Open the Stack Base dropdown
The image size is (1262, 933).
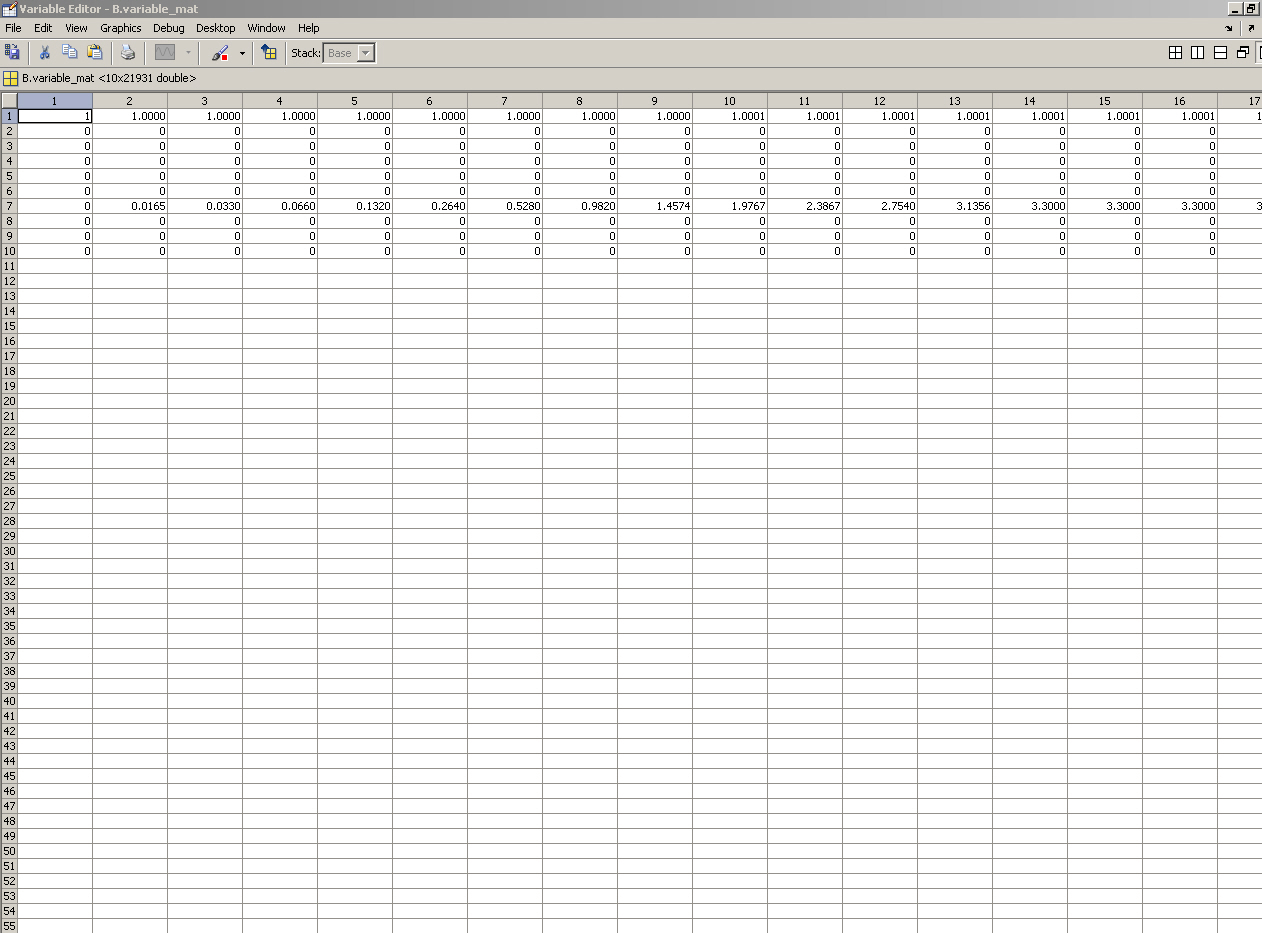tap(349, 53)
